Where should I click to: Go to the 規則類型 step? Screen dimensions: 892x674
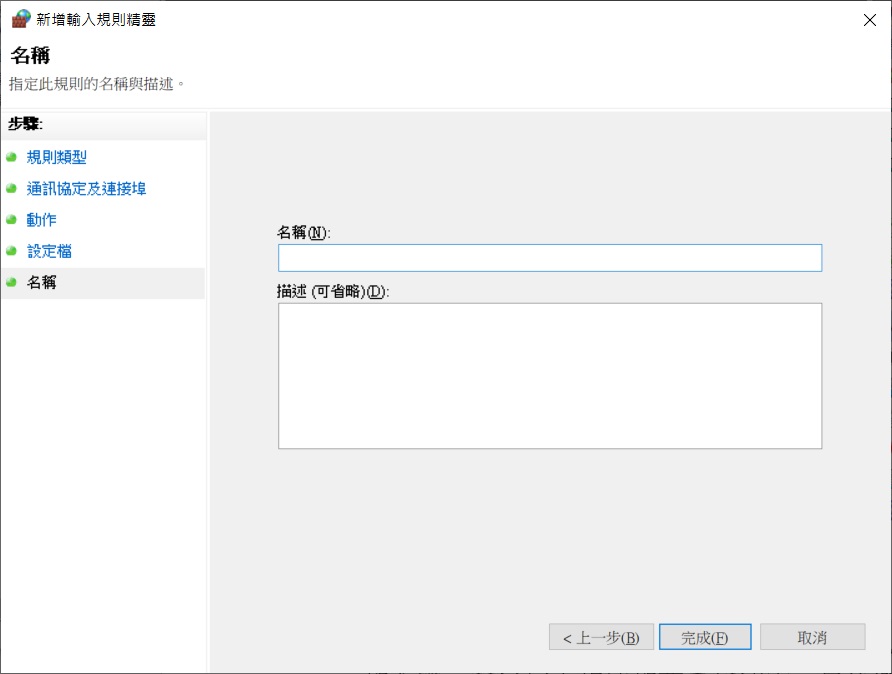pyautogui.click(x=56, y=157)
